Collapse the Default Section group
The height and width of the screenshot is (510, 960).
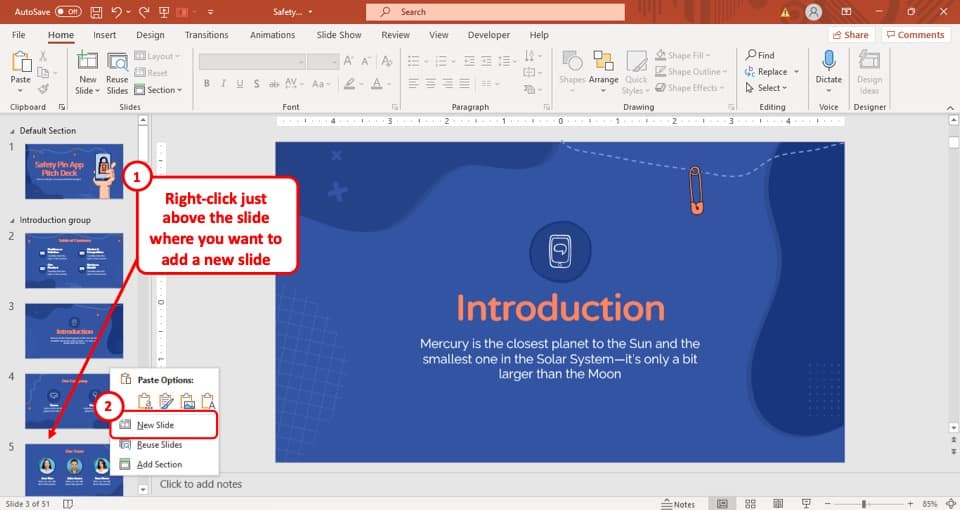(x=12, y=131)
